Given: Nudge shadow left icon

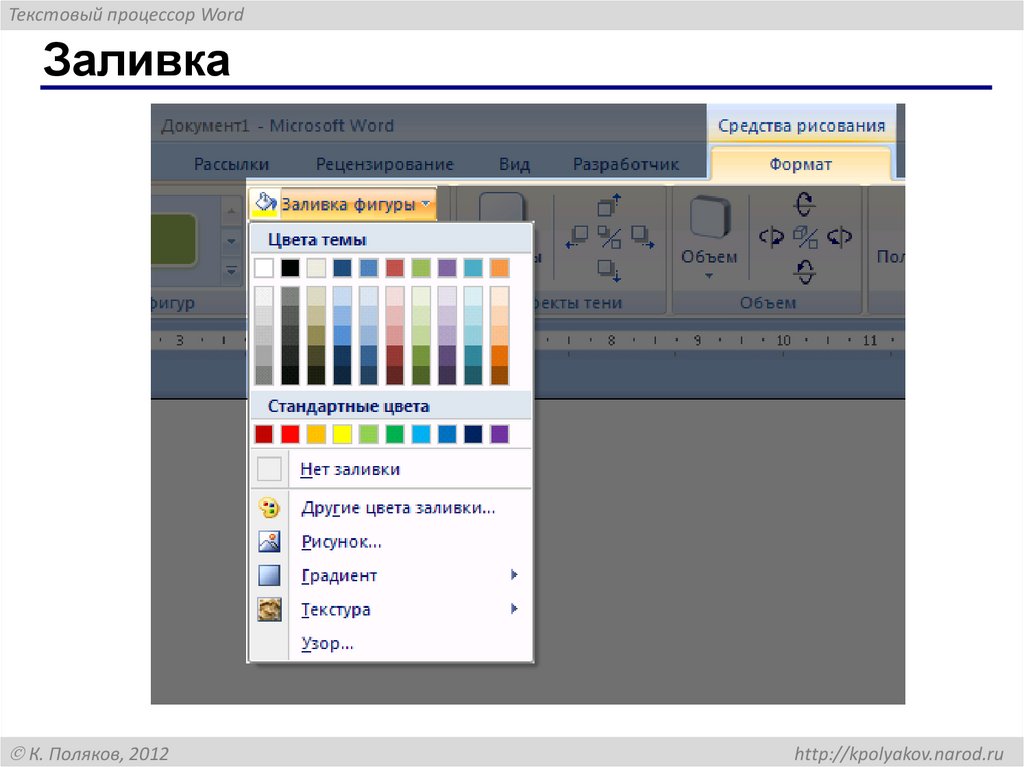Looking at the screenshot, I should (577, 237).
